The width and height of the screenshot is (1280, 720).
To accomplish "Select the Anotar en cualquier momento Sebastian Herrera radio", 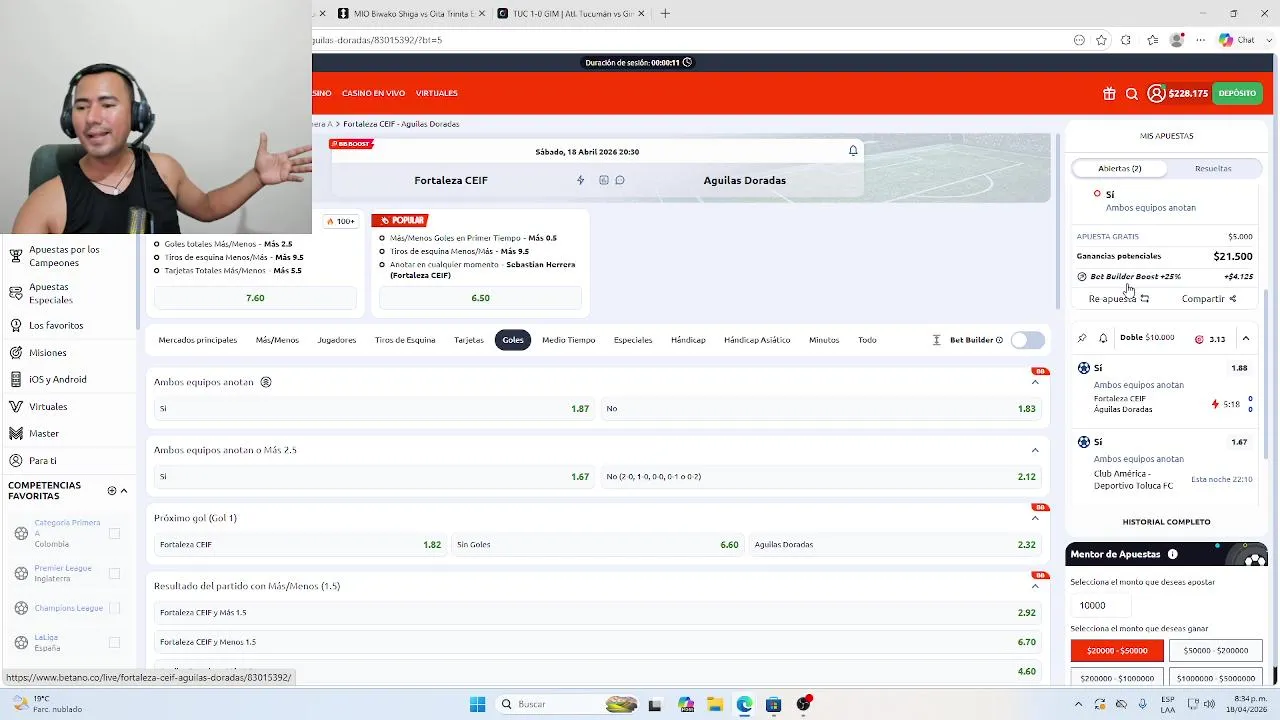I will coord(382,265).
